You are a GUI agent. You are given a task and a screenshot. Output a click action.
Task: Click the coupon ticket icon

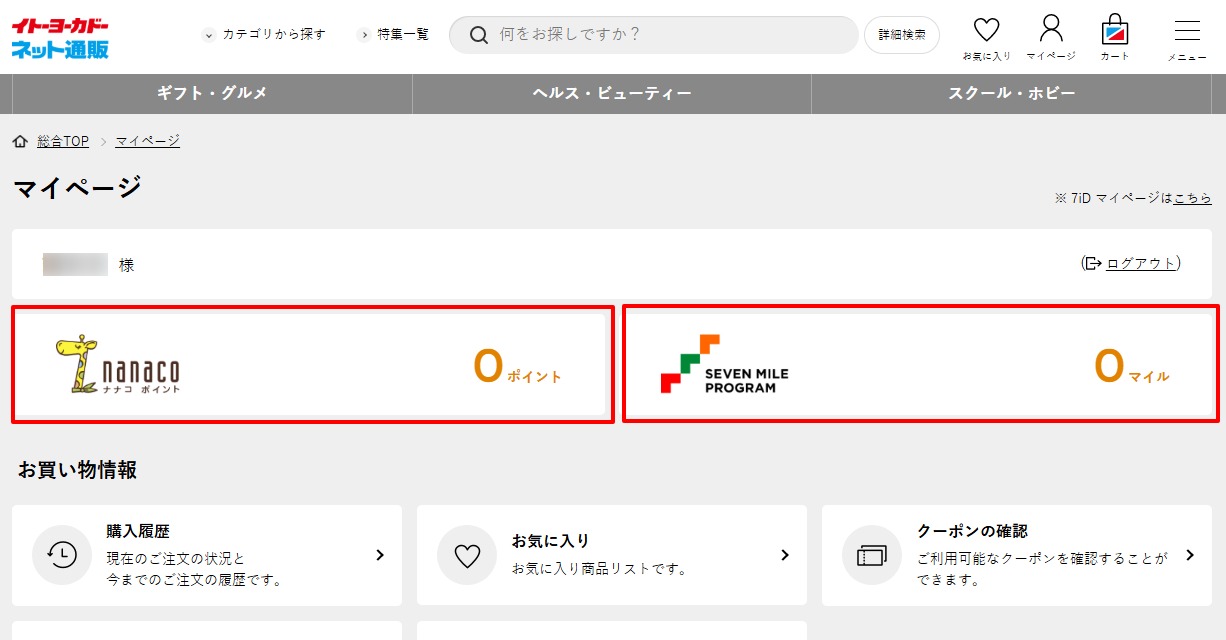(x=872, y=555)
